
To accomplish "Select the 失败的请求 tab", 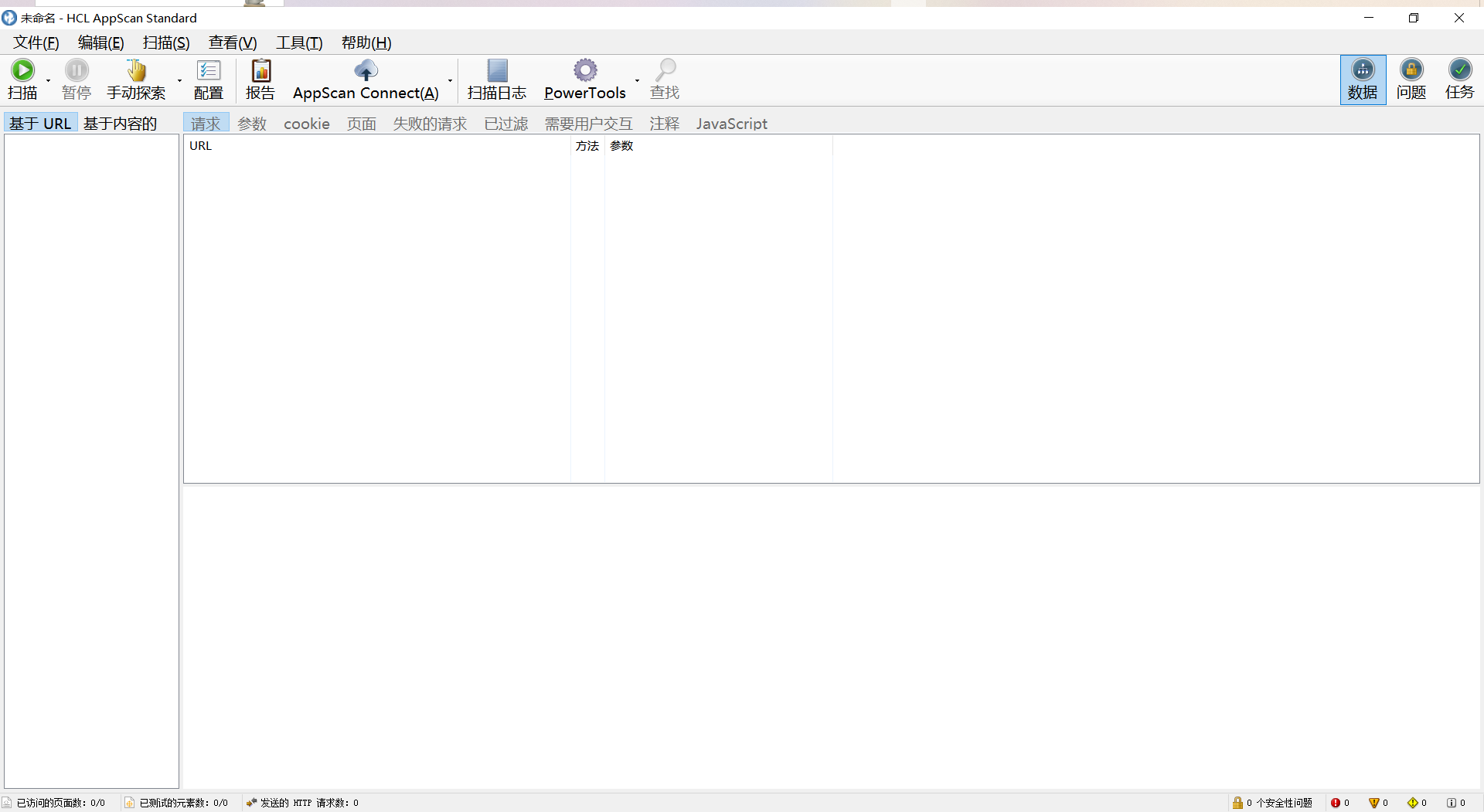I will 431,124.
